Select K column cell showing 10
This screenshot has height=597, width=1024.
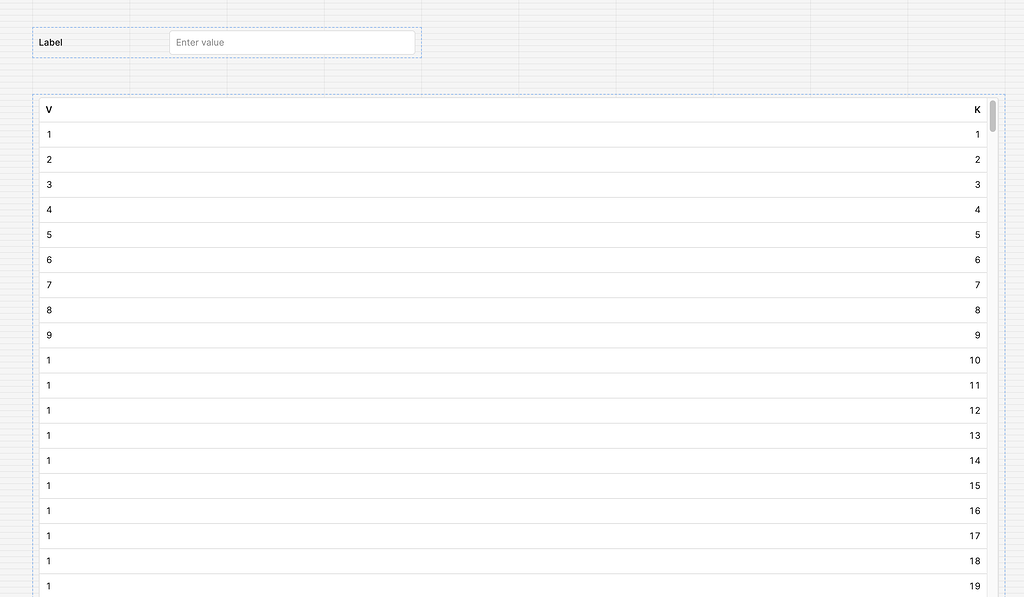click(x=975, y=360)
